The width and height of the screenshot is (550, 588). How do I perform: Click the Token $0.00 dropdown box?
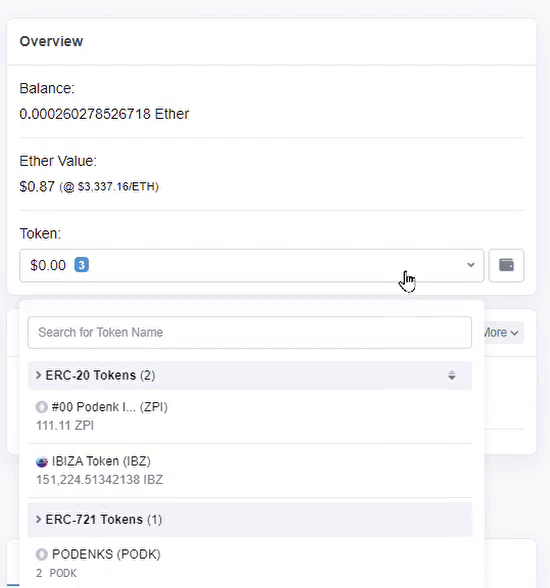[x=252, y=266]
